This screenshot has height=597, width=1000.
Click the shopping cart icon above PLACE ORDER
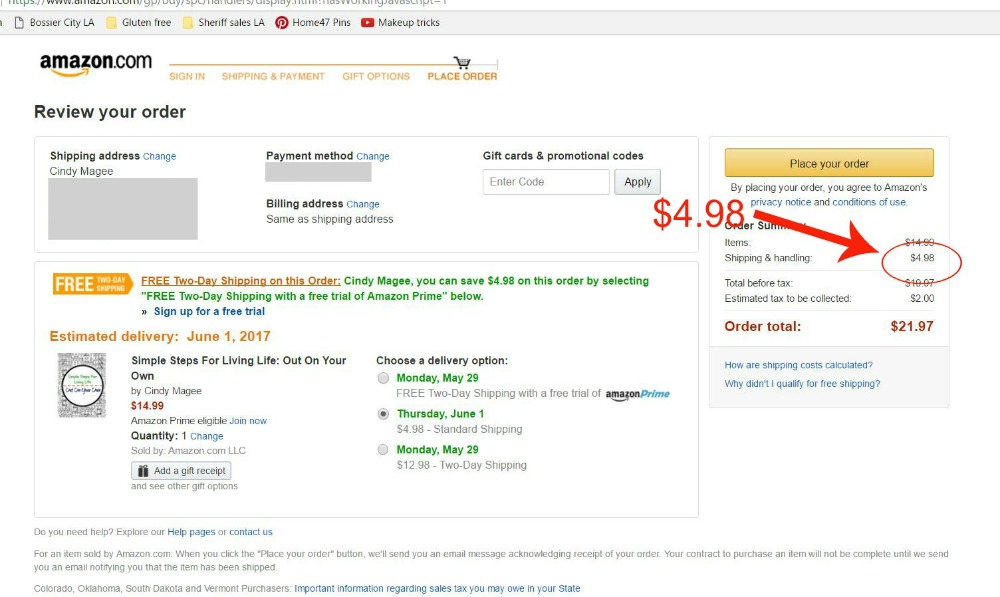pyautogui.click(x=460, y=60)
